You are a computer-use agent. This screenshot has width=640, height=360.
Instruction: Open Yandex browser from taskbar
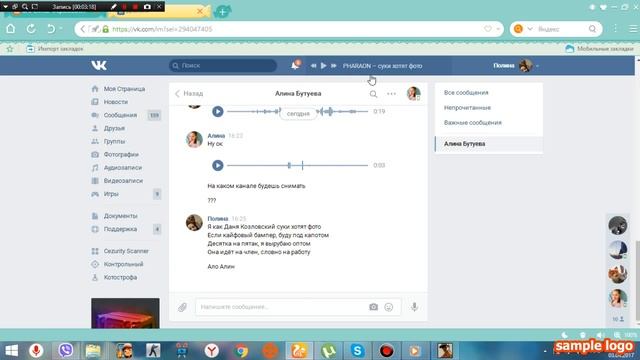[x=211, y=351]
